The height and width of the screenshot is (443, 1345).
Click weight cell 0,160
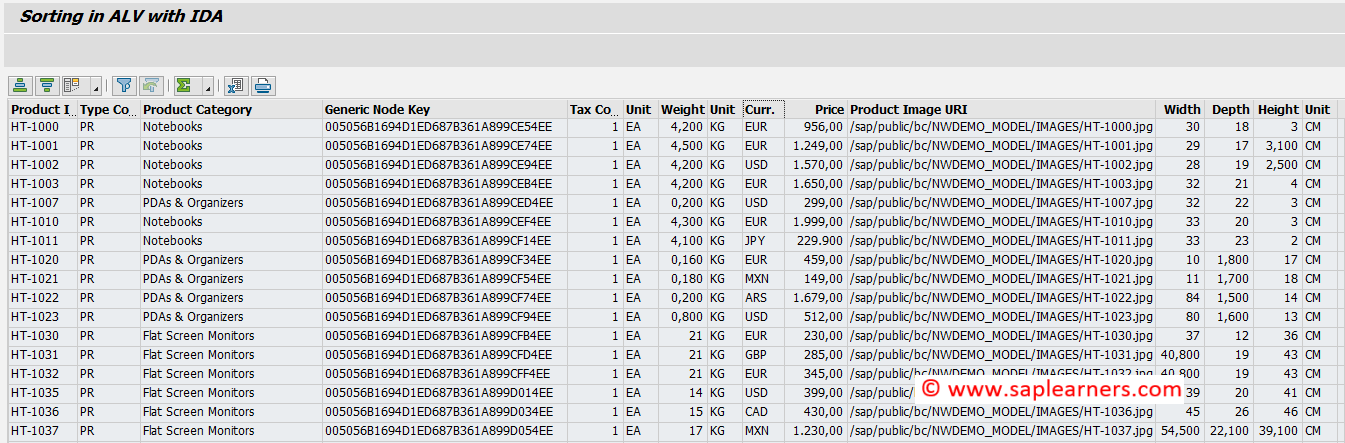pos(682,260)
